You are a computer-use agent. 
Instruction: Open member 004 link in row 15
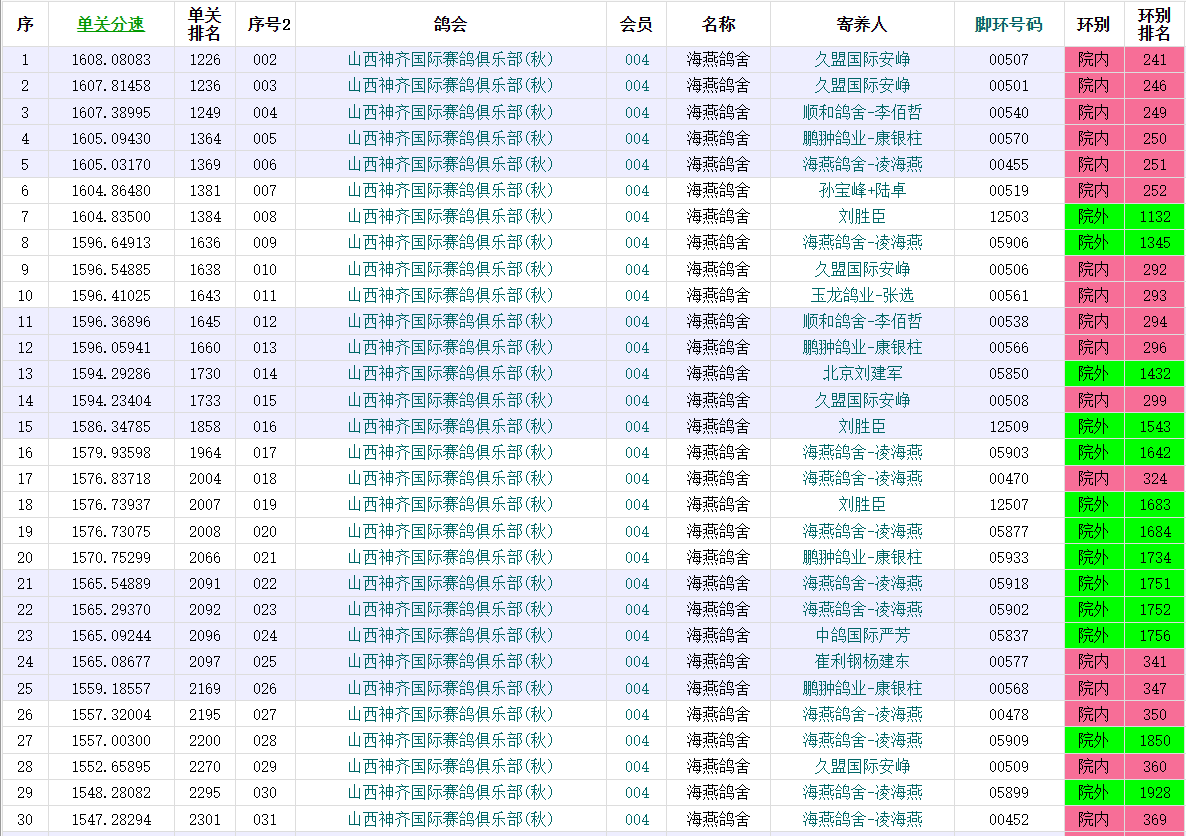tap(637, 427)
